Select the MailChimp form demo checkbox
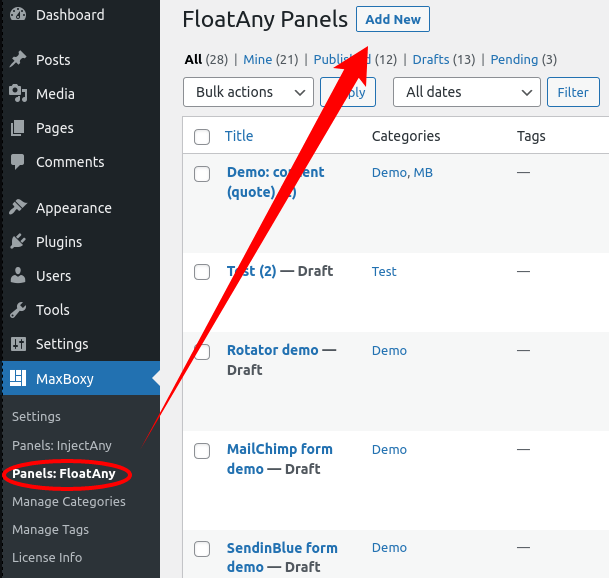Screen dimensions: 609x578 pyautogui.click(x=202, y=451)
